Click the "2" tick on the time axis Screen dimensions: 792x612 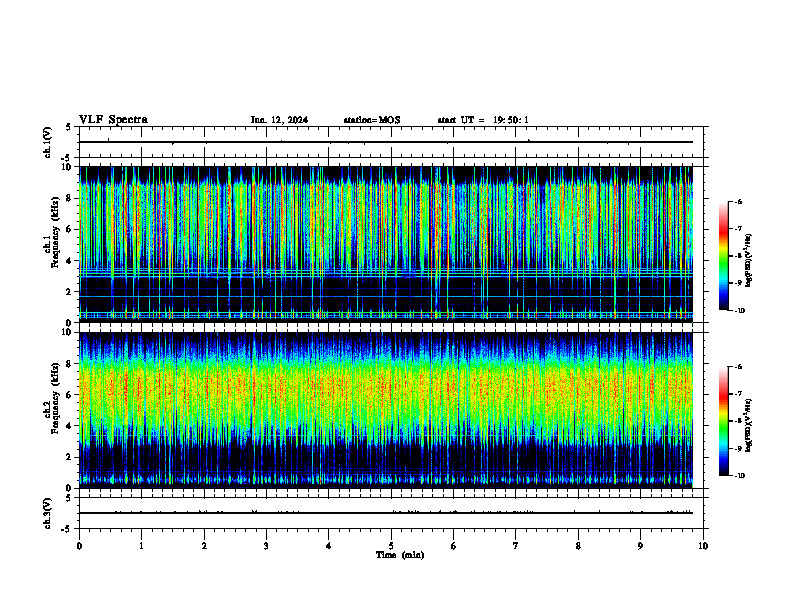click(204, 546)
